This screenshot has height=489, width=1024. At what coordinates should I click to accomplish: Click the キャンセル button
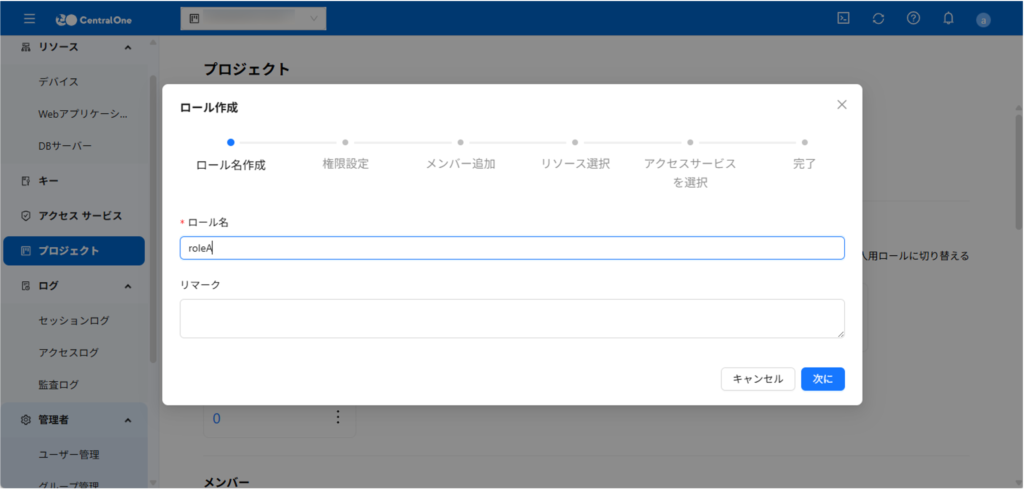tap(757, 379)
